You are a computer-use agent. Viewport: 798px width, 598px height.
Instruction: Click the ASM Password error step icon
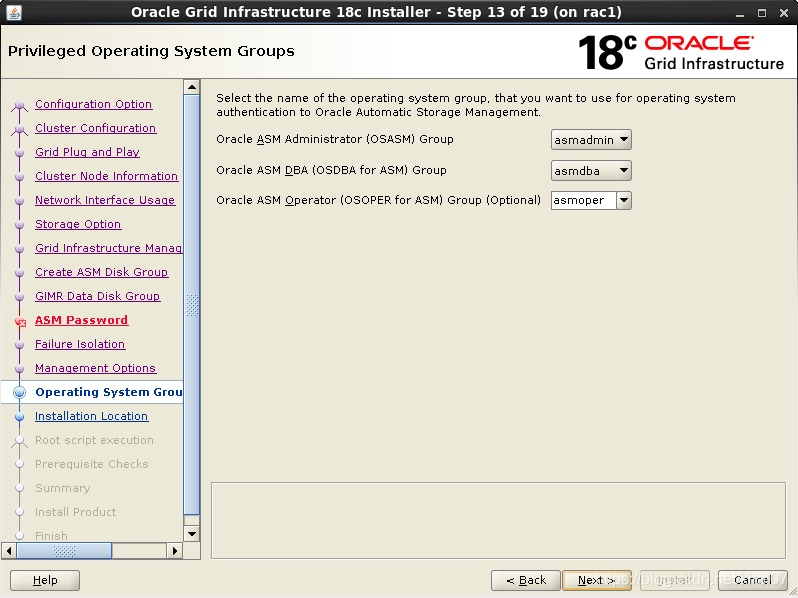pos(20,322)
